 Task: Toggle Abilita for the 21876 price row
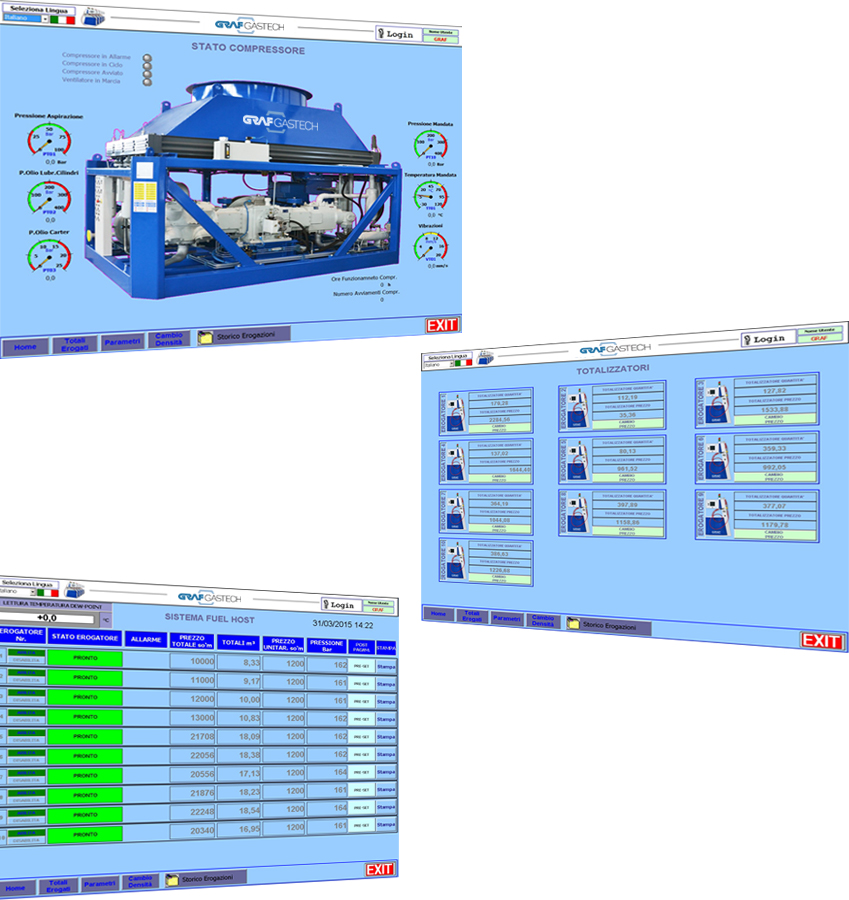click(26, 793)
